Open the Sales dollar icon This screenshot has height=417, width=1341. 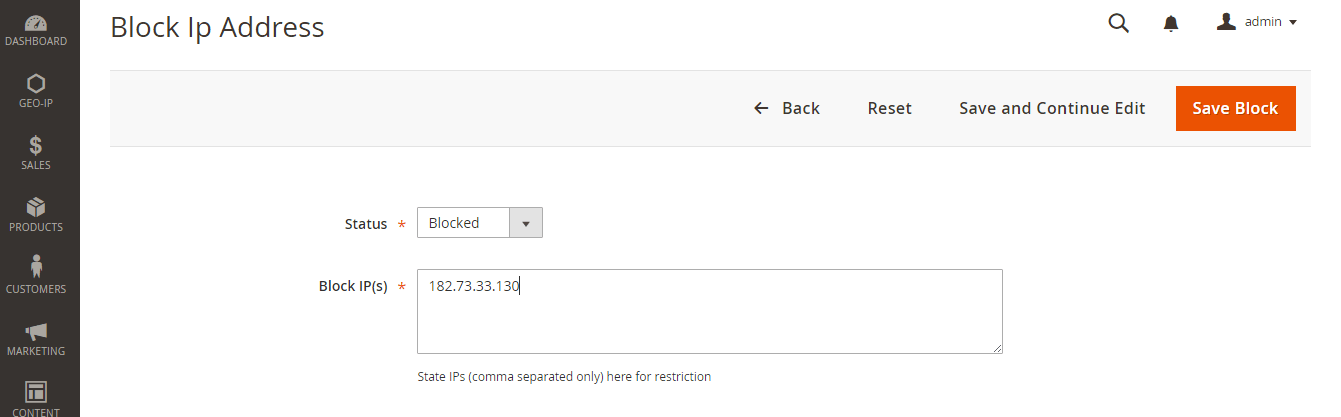(x=36, y=146)
